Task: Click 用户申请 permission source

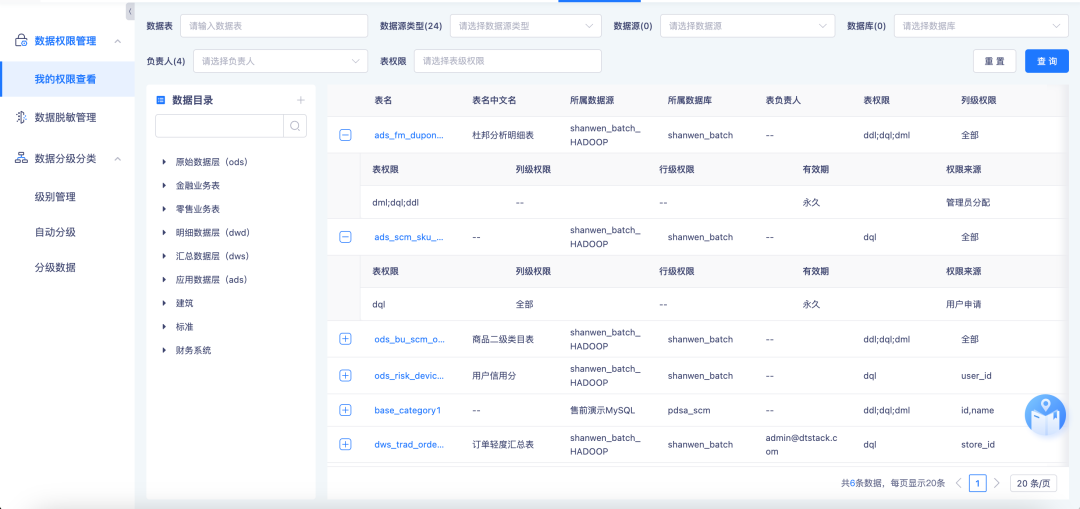Action: [x=964, y=304]
